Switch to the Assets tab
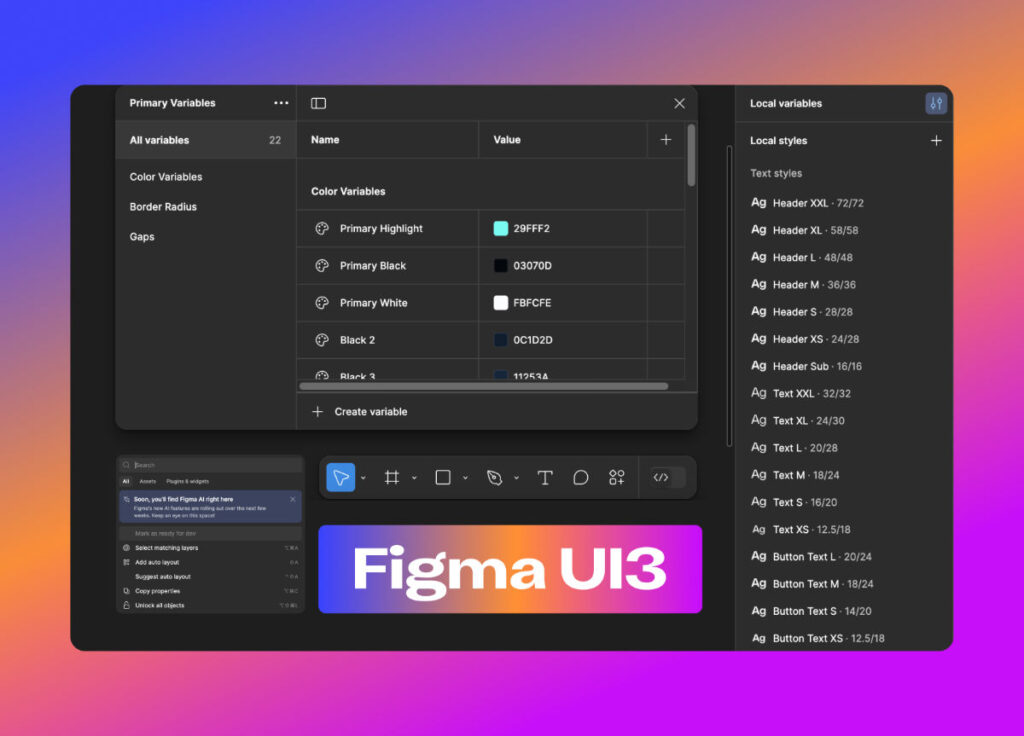This screenshot has height=736, width=1024. click(148, 481)
